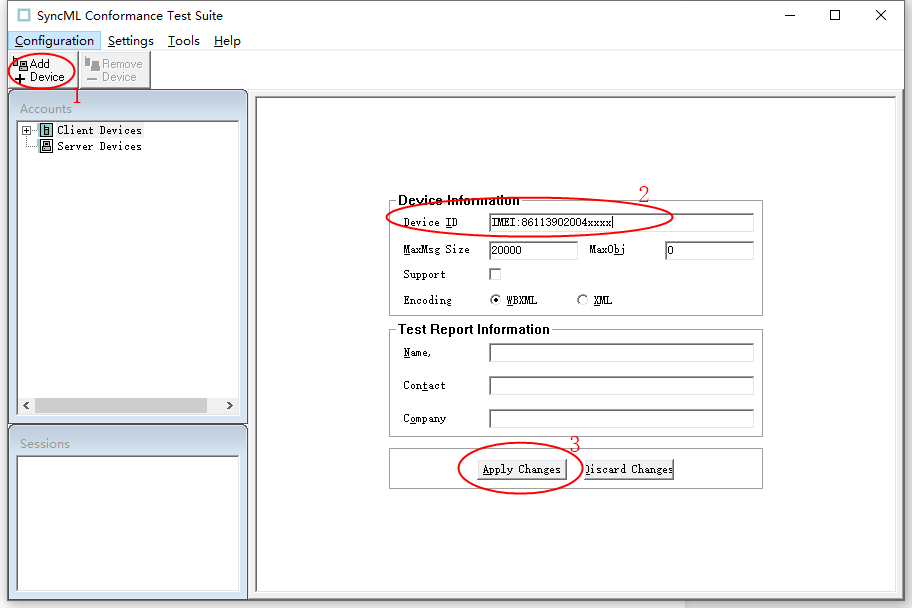Open the Help menu
This screenshot has width=912, height=608.
pos(227,41)
